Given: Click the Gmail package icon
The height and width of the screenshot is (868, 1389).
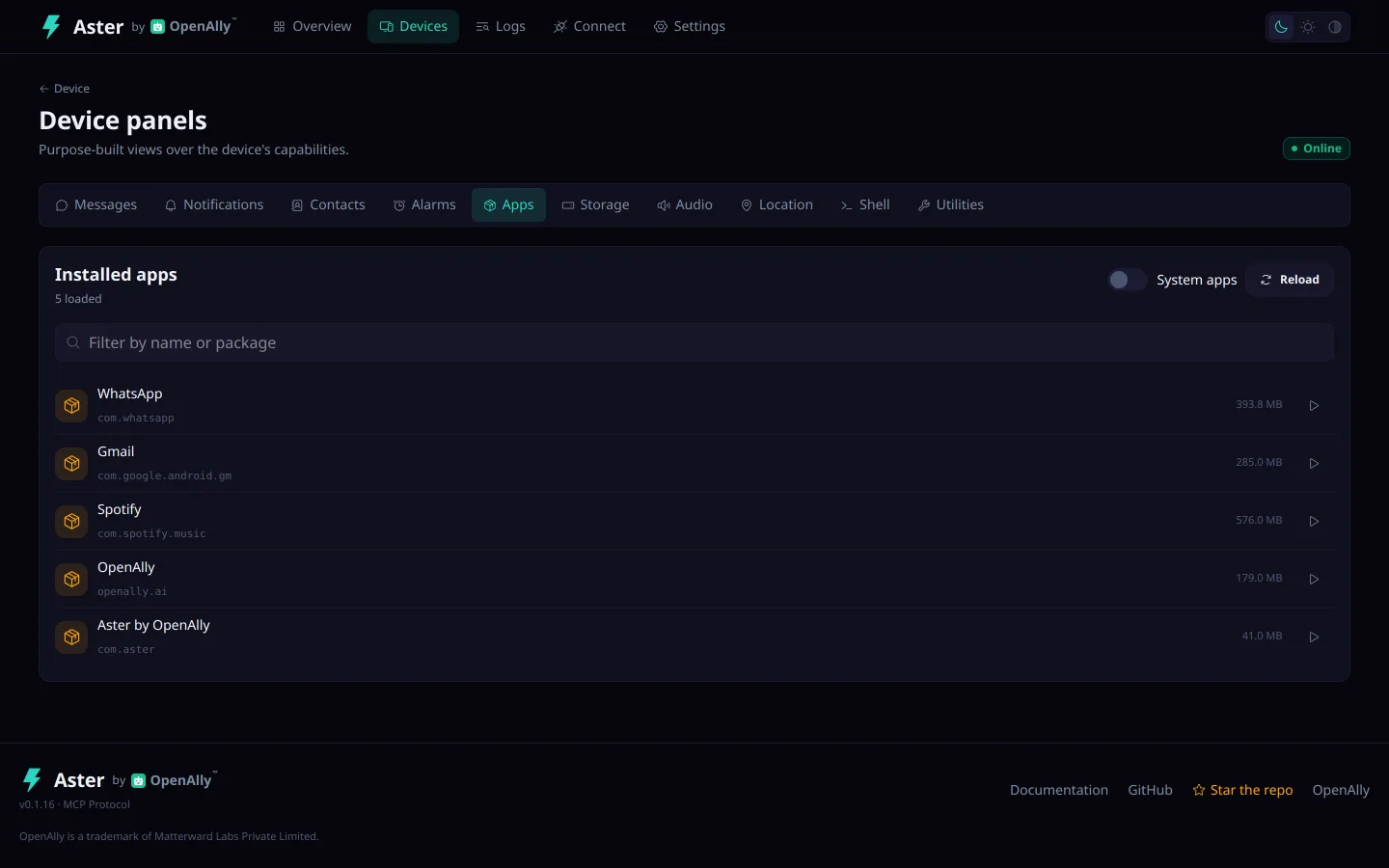Looking at the screenshot, I should click(71, 464).
